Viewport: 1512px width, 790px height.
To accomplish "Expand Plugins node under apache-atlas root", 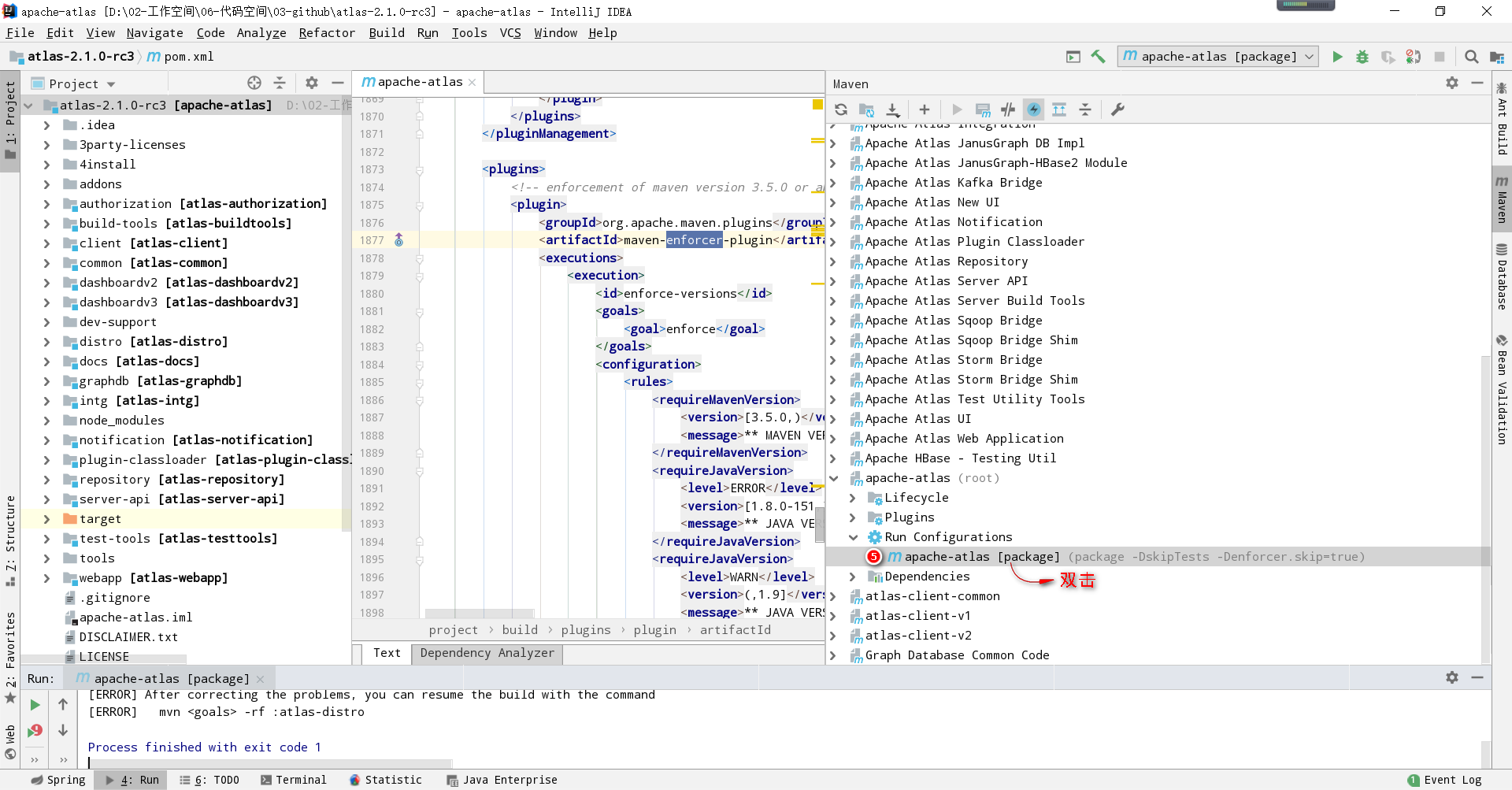I will [x=852, y=517].
